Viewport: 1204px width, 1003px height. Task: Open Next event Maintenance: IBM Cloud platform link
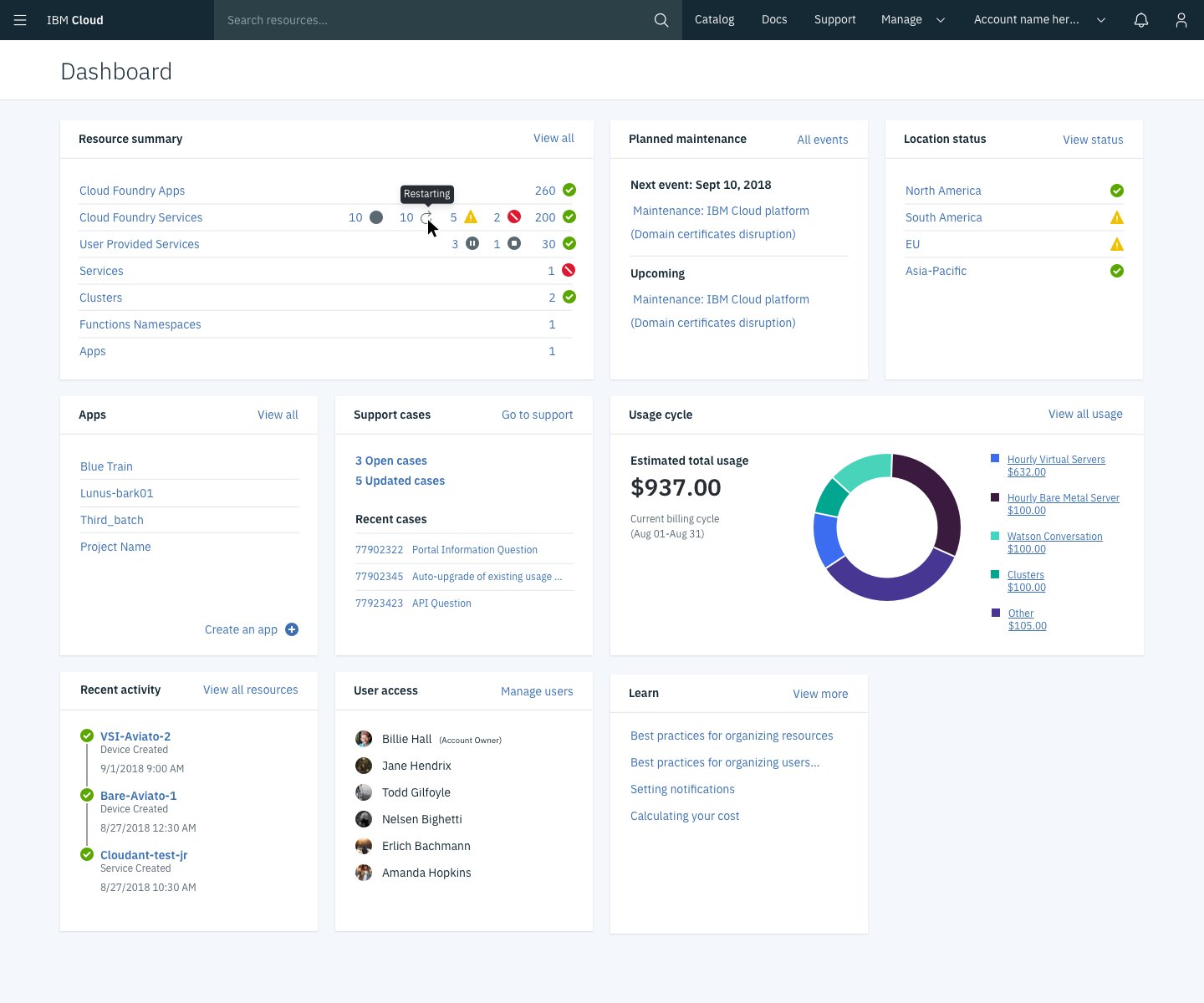[721, 211]
